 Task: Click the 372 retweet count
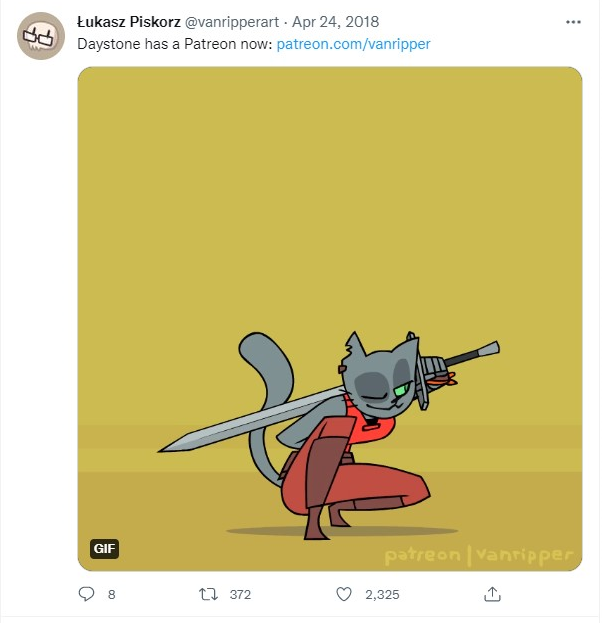tap(240, 594)
